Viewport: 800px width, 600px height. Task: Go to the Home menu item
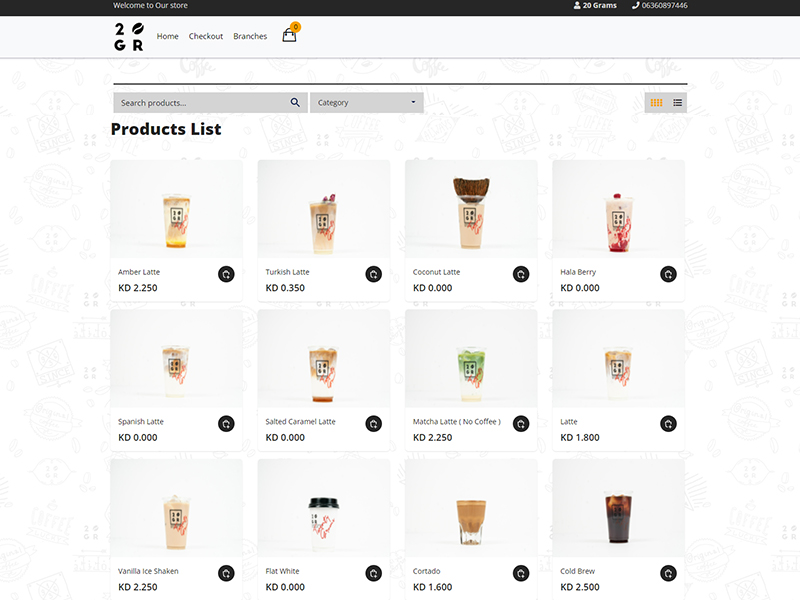(167, 36)
